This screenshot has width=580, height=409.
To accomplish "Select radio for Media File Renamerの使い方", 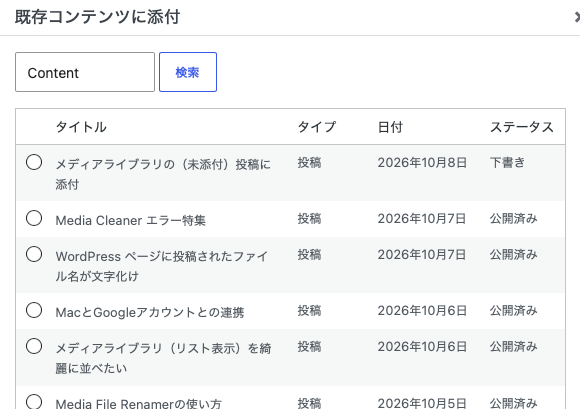I will pyautogui.click(x=34, y=401).
